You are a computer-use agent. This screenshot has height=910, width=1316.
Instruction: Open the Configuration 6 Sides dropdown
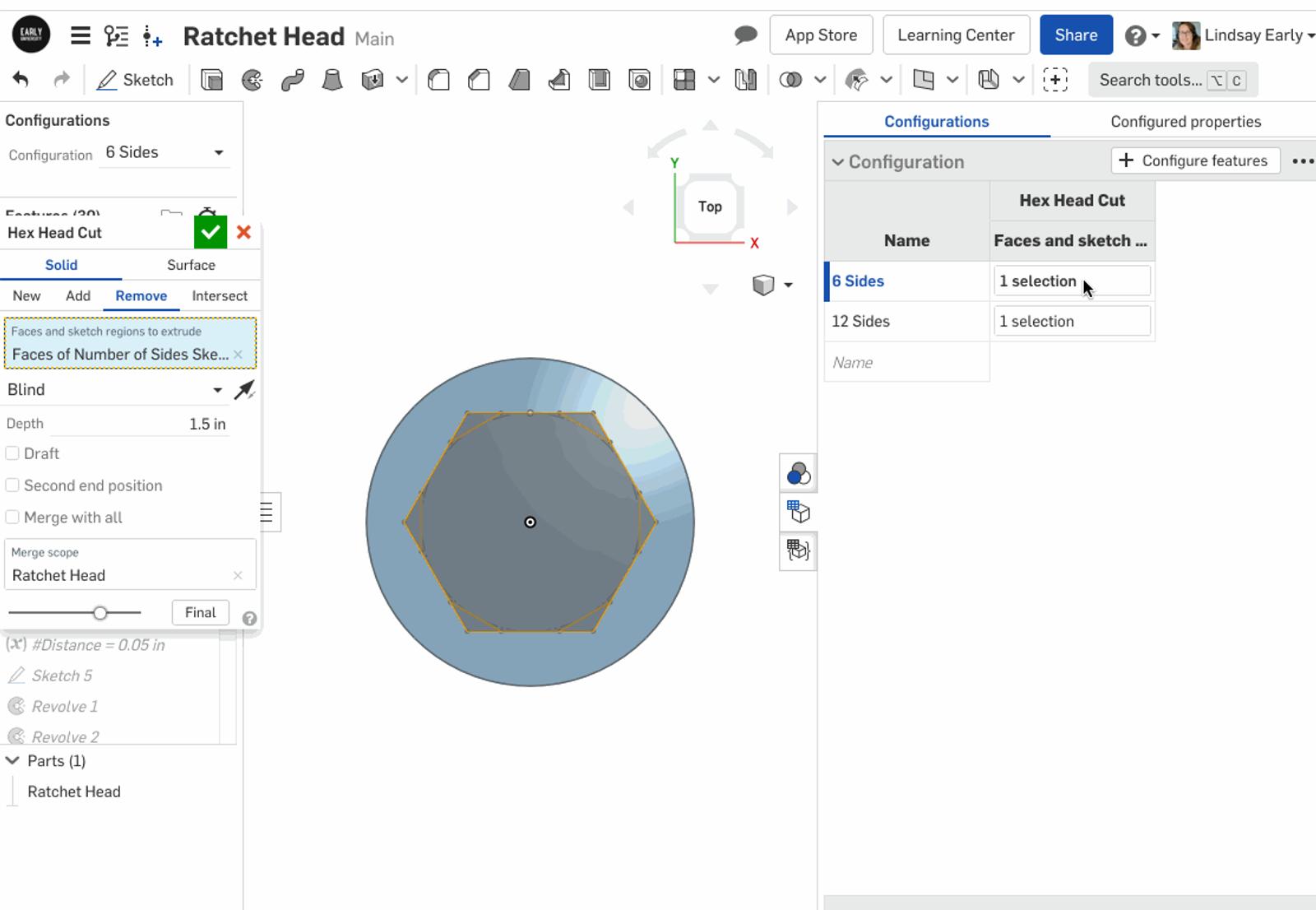pyautogui.click(x=164, y=153)
